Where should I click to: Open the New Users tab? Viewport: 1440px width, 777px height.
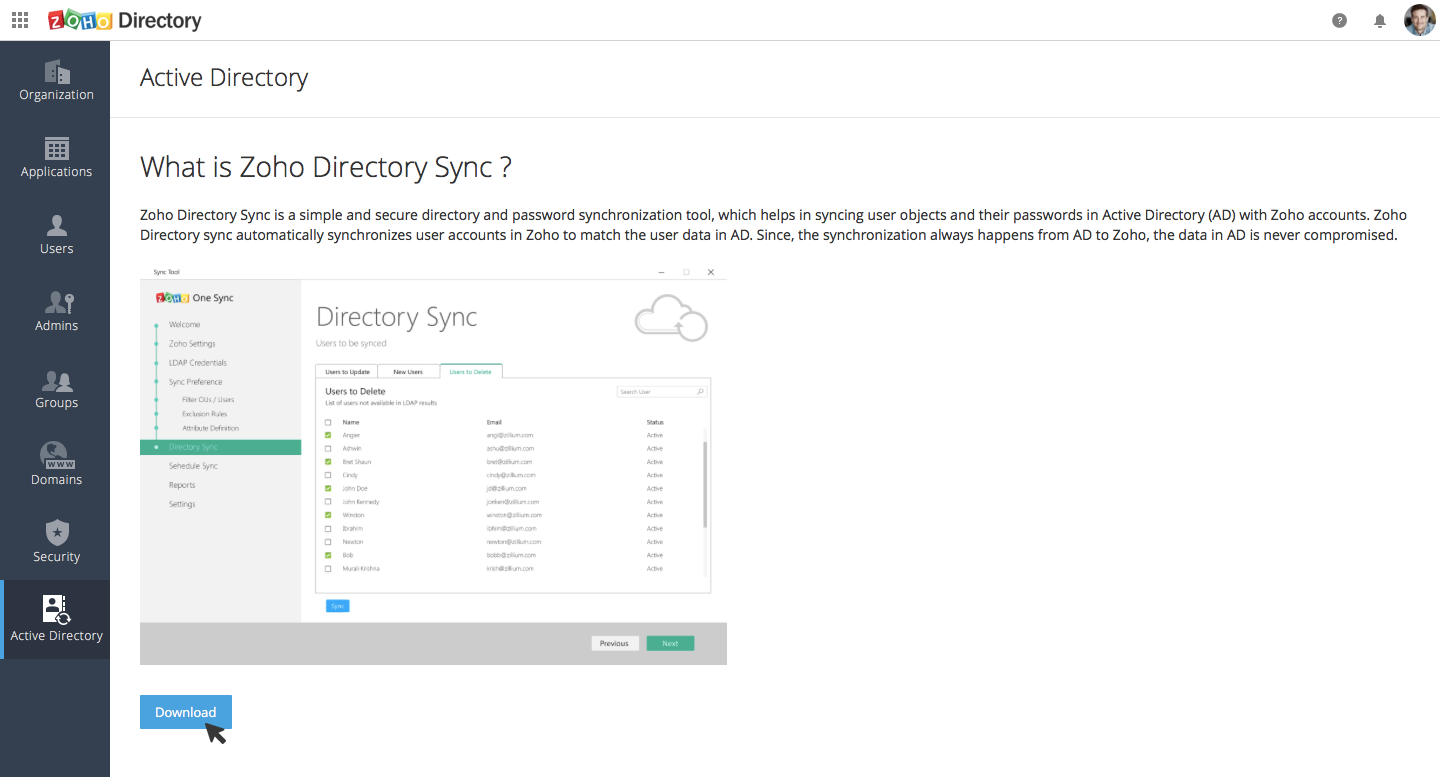tap(408, 372)
